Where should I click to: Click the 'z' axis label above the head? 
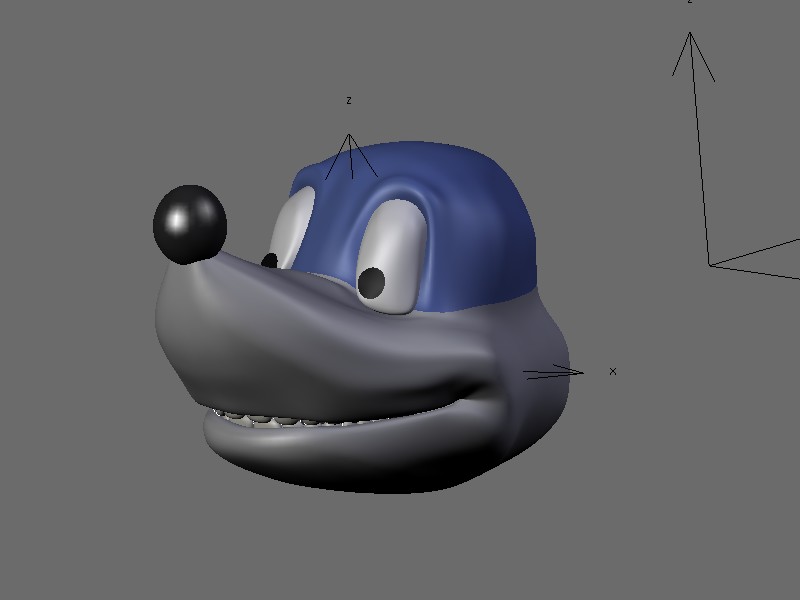tap(349, 101)
